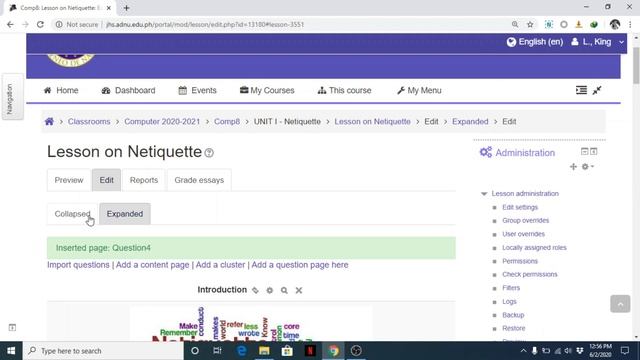640x360 pixels.
Task: Open Backup in Lesson administration
Action: click(x=513, y=315)
